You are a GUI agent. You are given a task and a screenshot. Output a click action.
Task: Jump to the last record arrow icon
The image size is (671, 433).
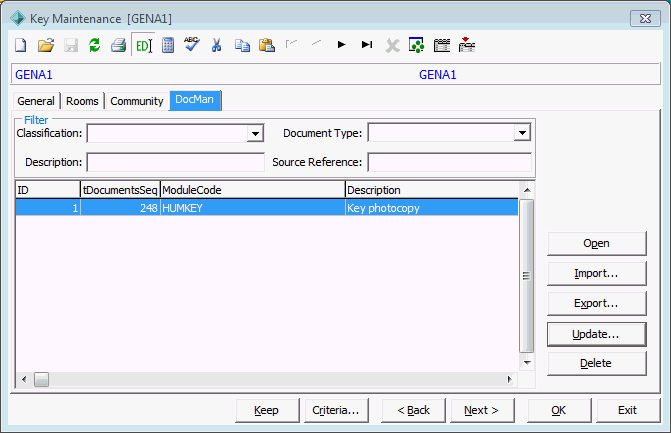tap(367, 44)
